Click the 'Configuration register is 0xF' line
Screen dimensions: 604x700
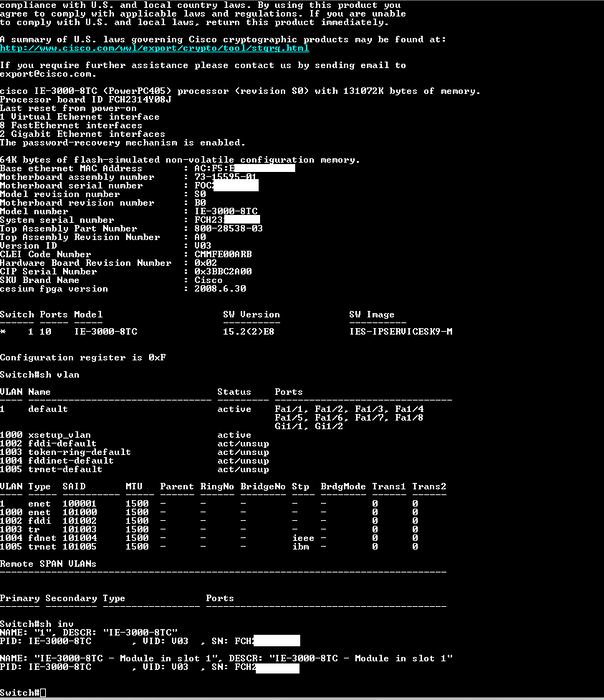[x=81, y=357]
